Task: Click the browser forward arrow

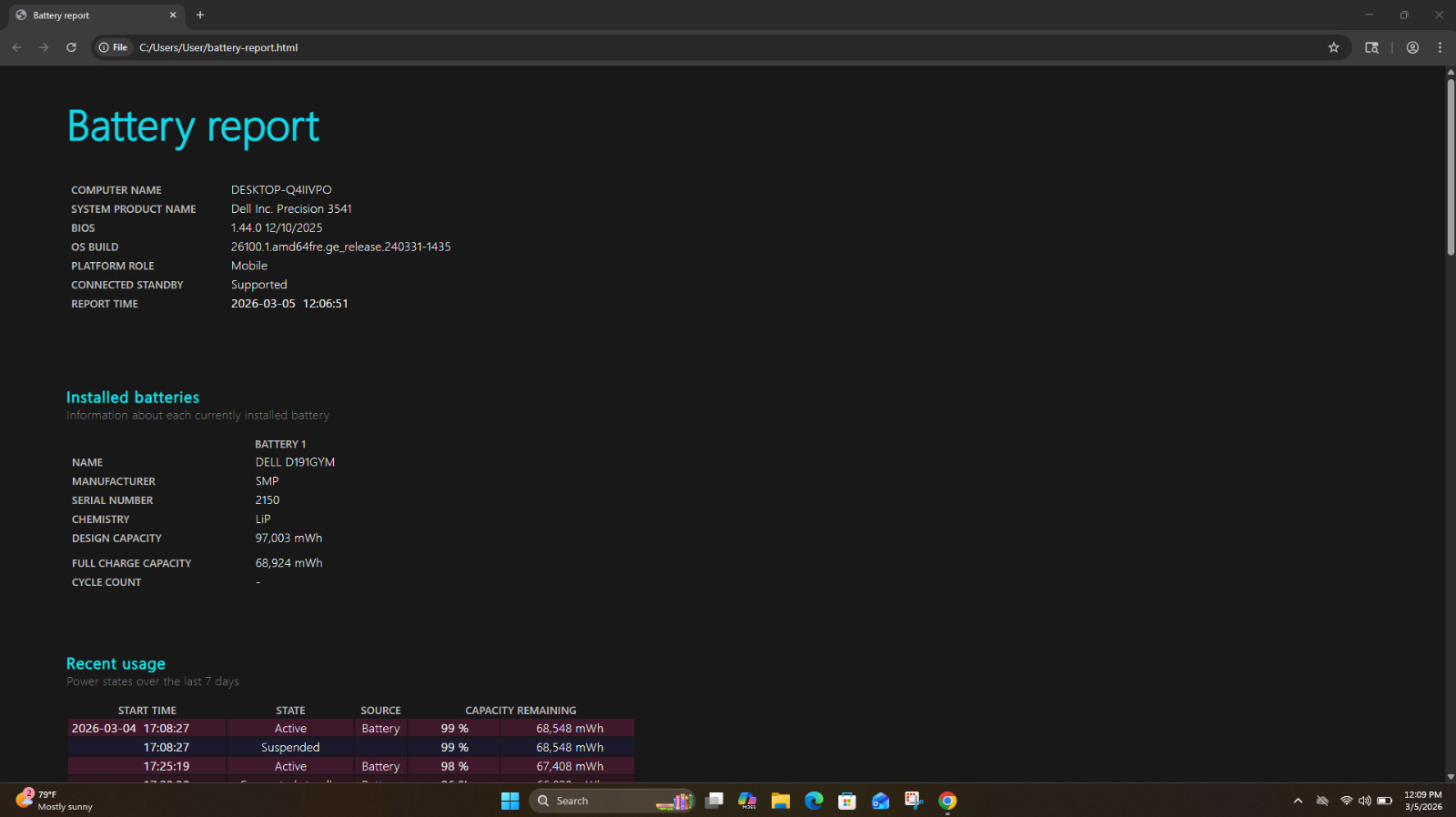Action: point(44,47)
